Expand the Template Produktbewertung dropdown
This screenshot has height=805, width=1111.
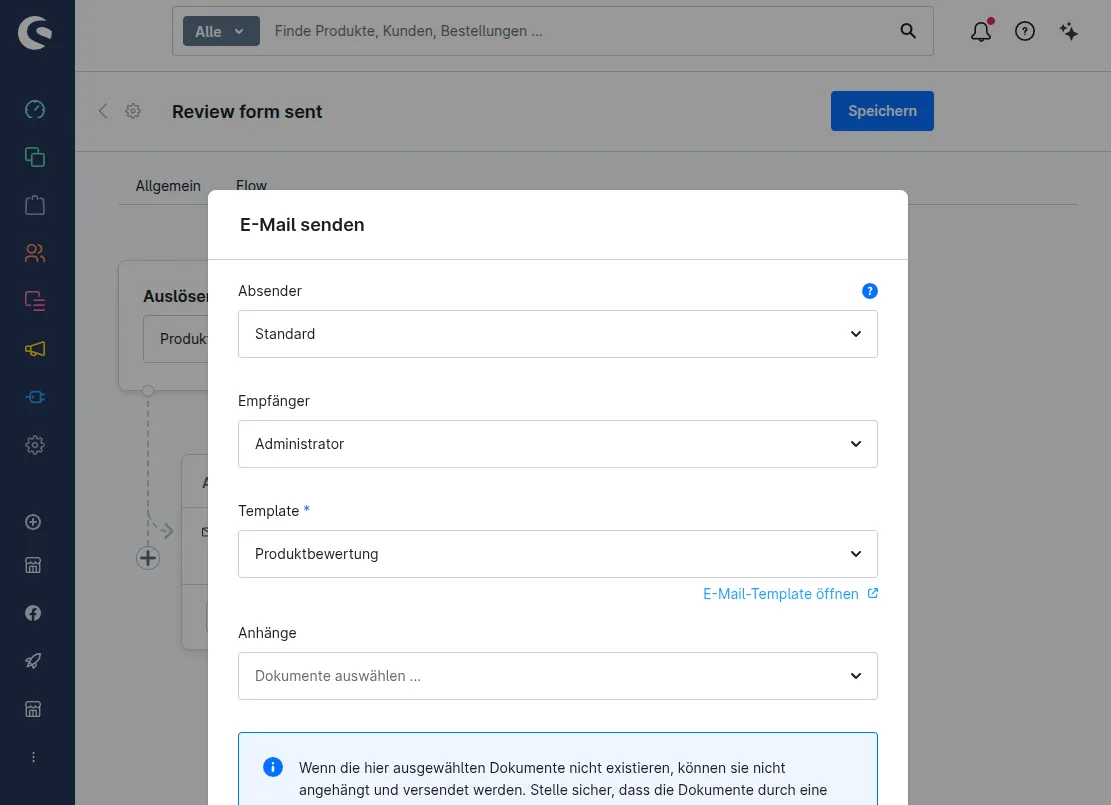tap(558, 553)
